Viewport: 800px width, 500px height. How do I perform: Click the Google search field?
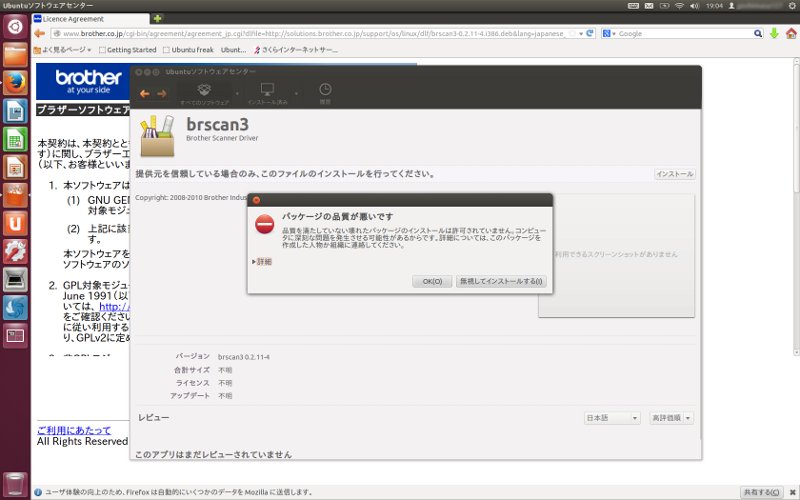pyautogui.click(x=685, y=34)
